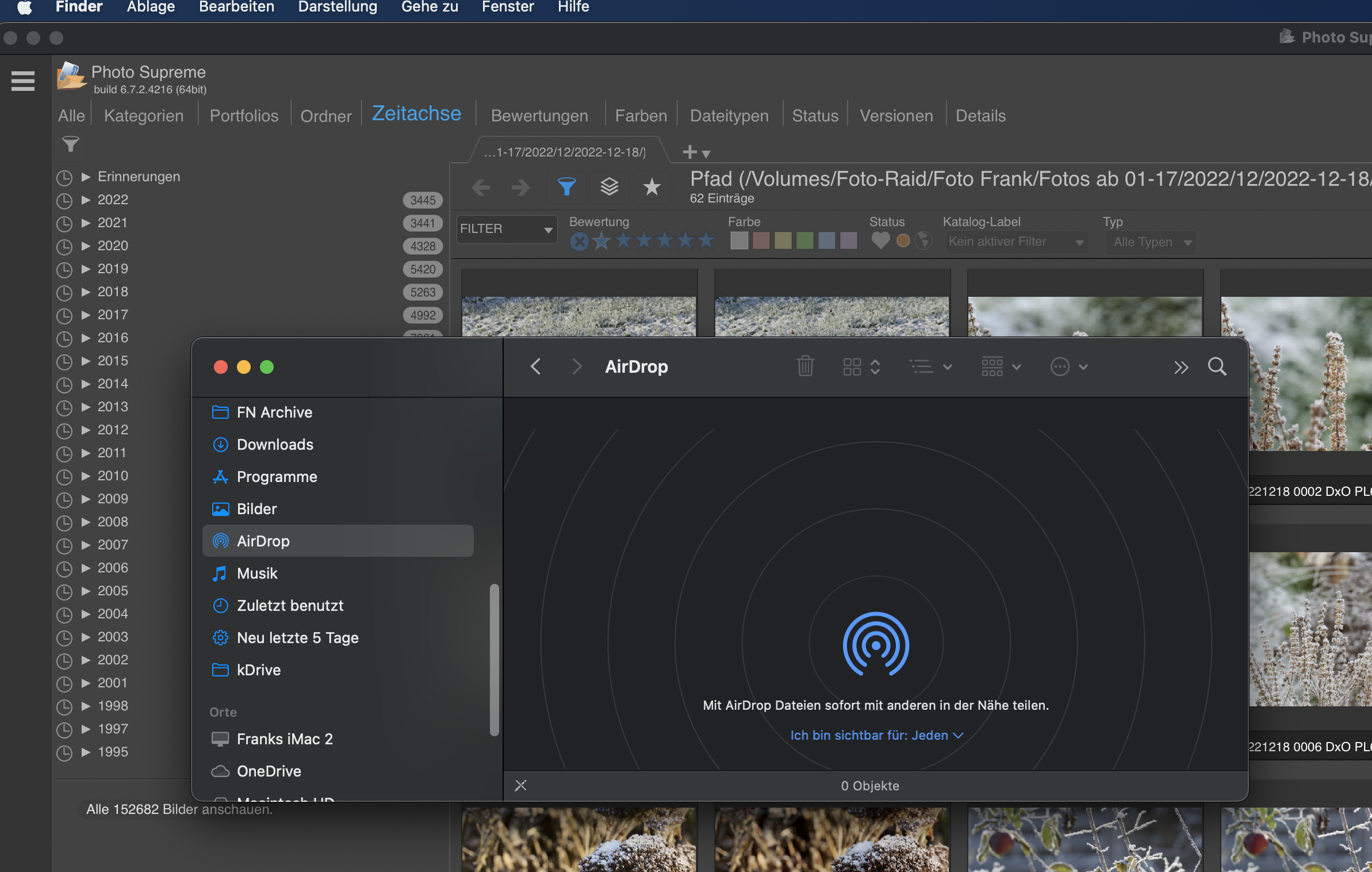Open the Dateitypen tab
Screen dimensions: 1372x872
coord(729,116)
